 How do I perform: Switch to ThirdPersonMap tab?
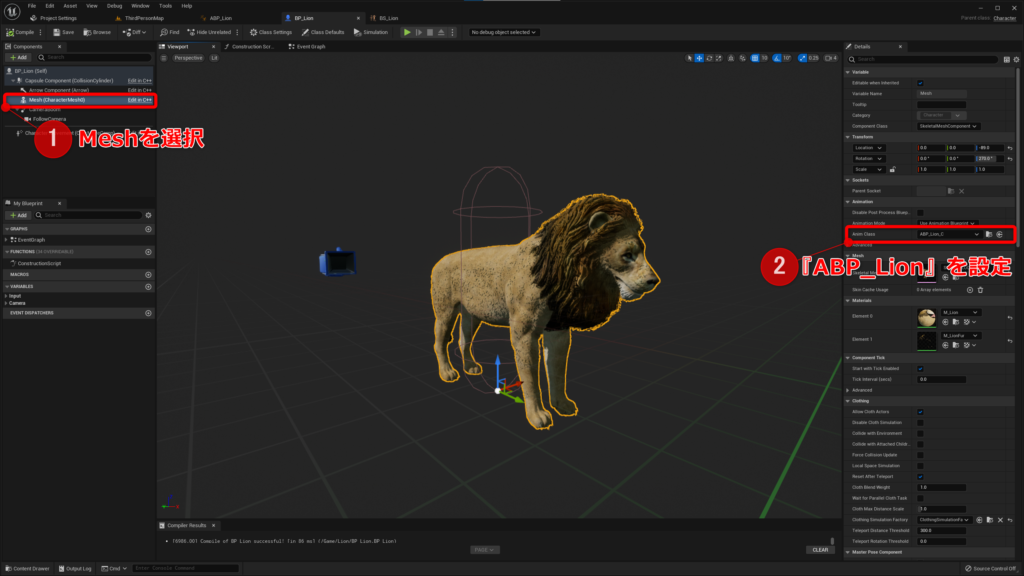(x=144, y=18)
